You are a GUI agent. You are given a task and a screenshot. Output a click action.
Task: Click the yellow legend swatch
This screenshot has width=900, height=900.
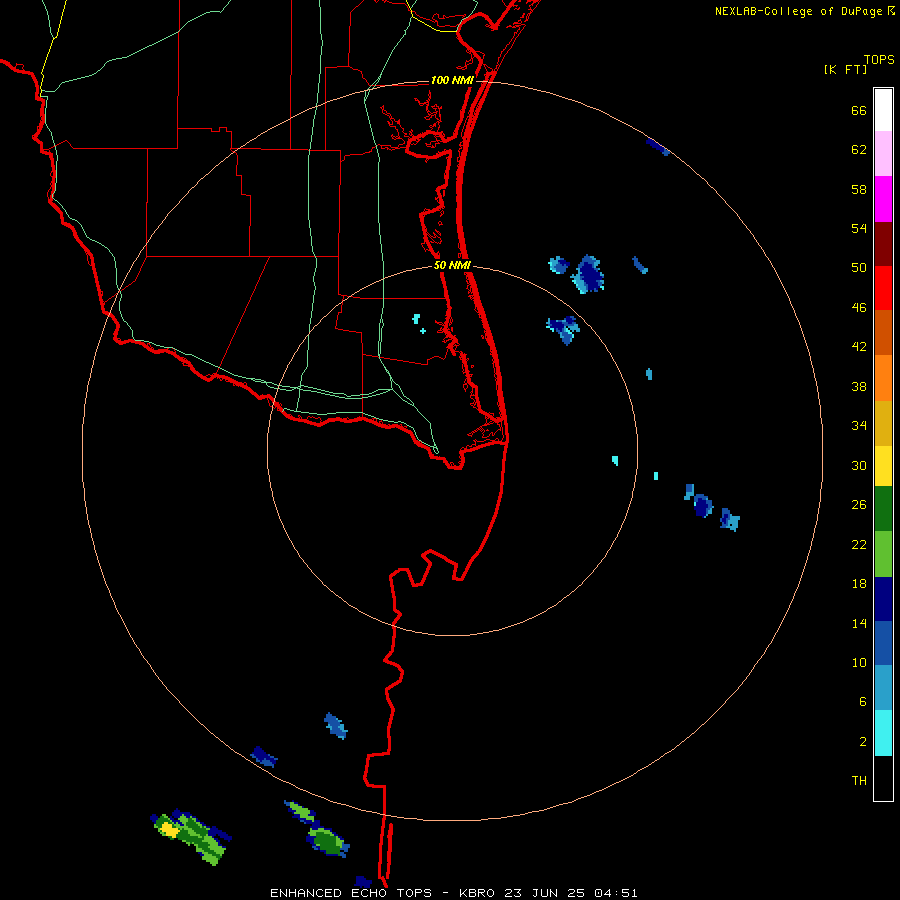[883, 466]
